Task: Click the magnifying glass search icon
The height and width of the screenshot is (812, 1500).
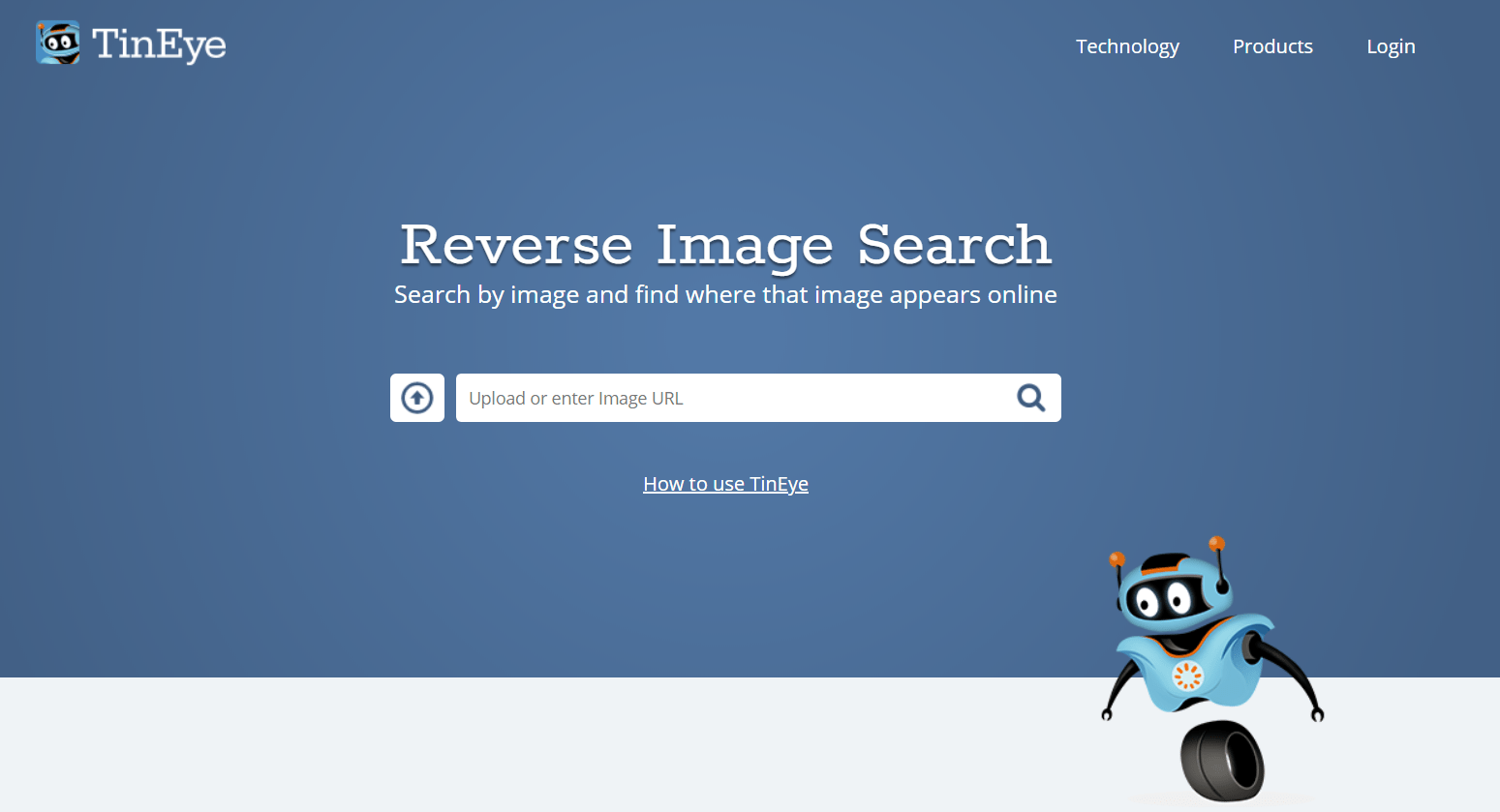Action: [1030, 397]
